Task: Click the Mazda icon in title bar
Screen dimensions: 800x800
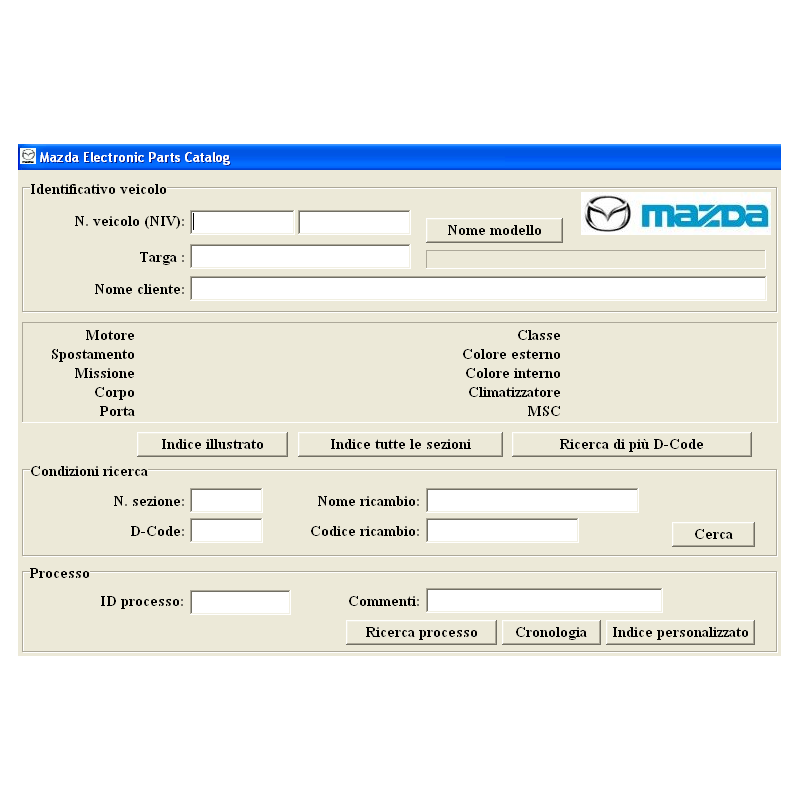Action: click(28, 156)
